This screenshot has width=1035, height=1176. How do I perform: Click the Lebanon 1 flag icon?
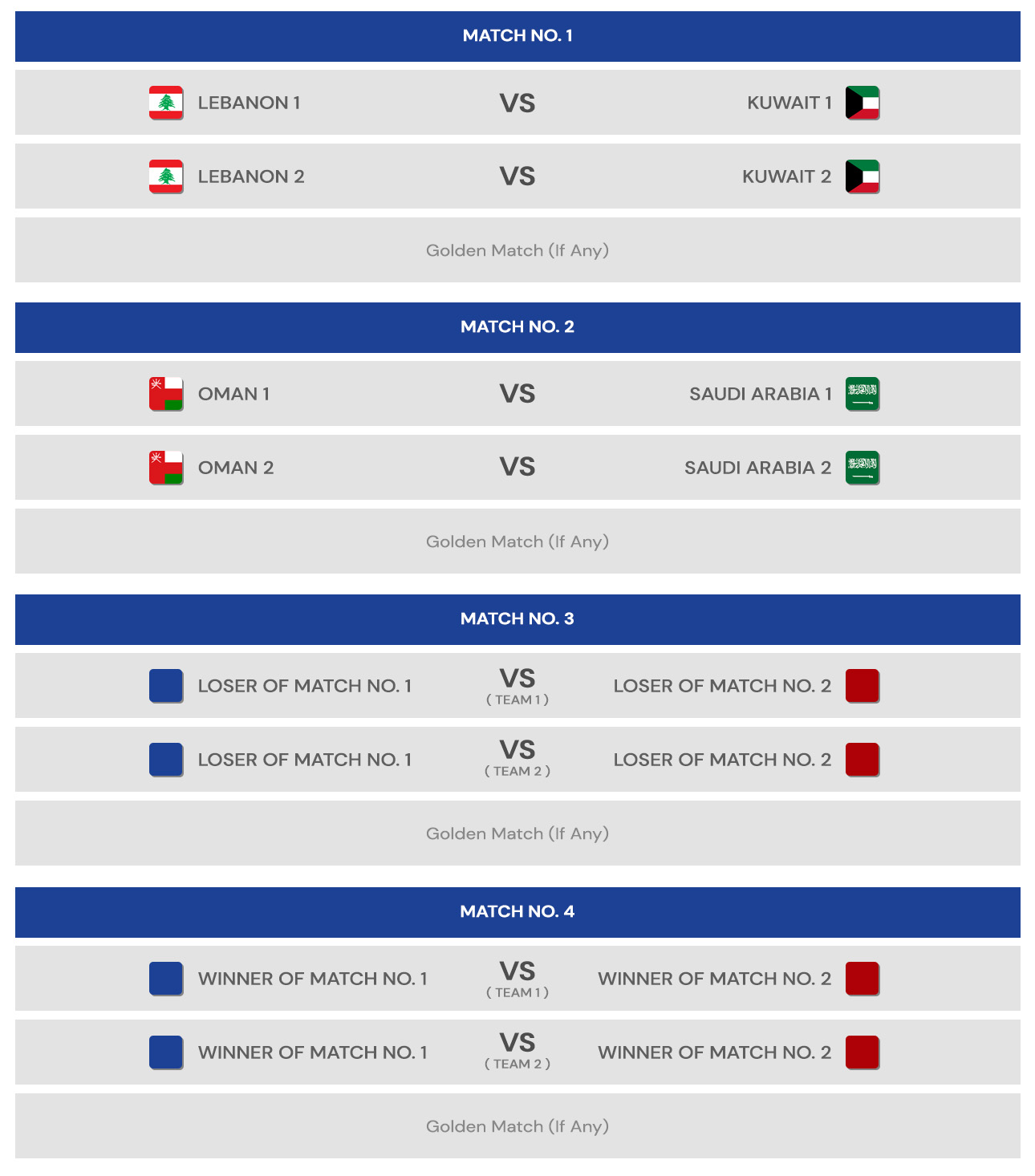pos(166,103)
